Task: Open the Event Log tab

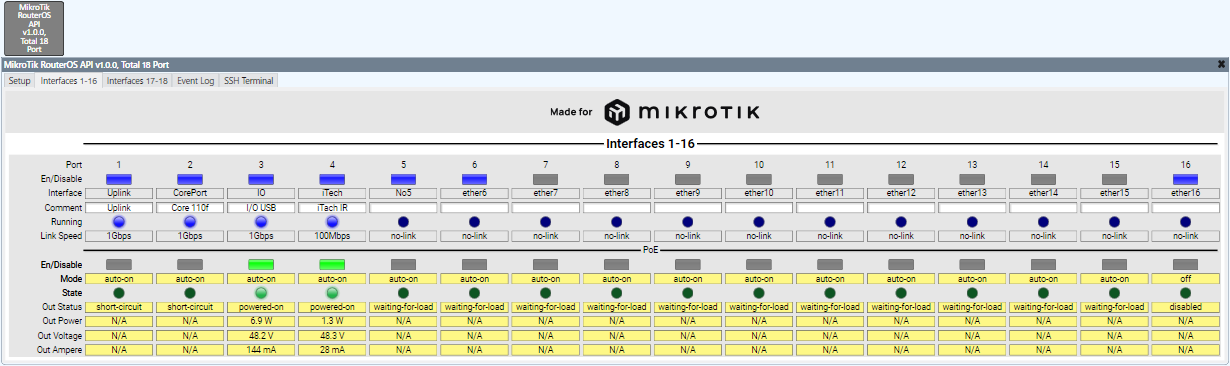Action: coord(196,81)
